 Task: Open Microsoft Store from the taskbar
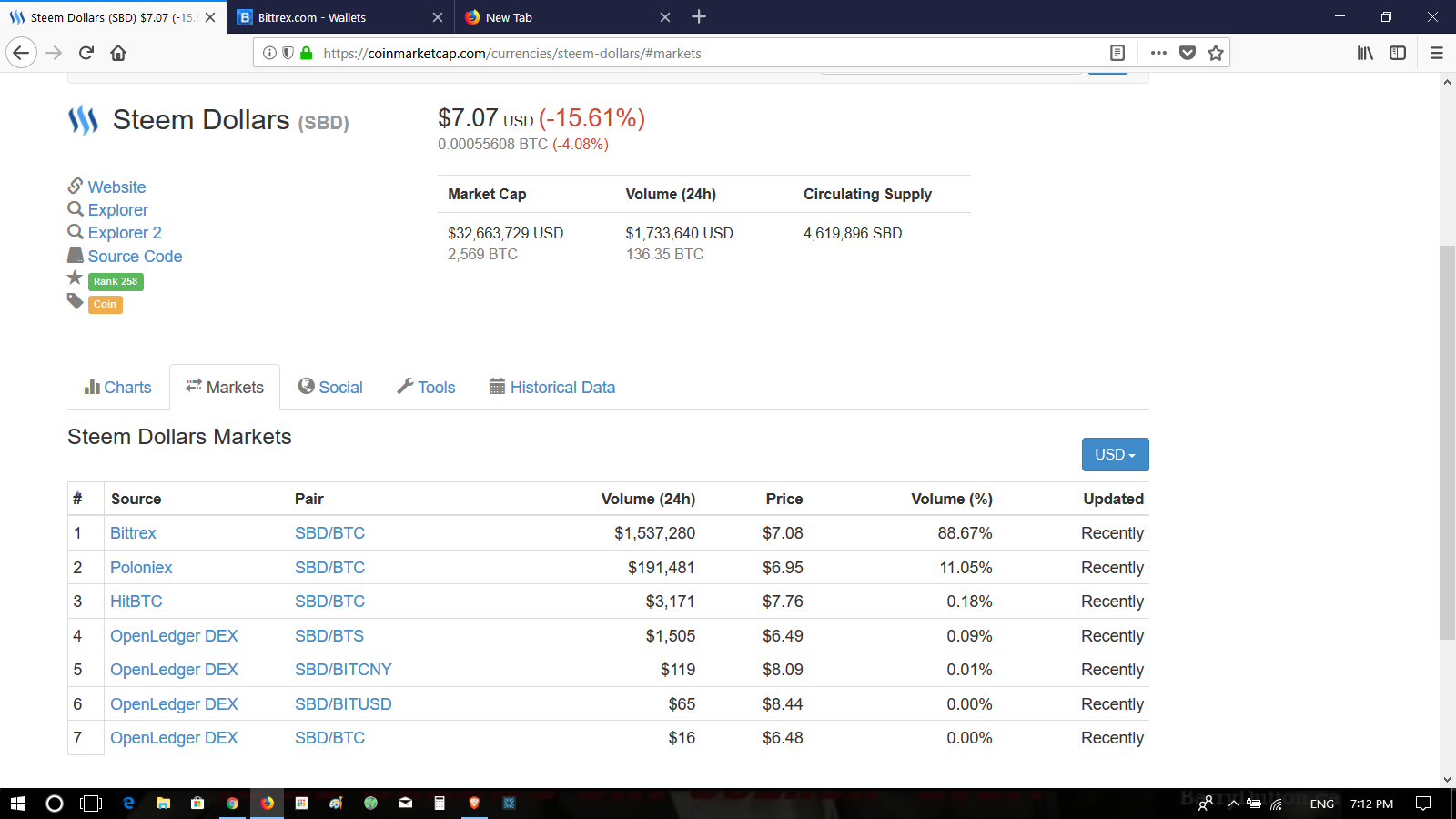pos(197,804)
